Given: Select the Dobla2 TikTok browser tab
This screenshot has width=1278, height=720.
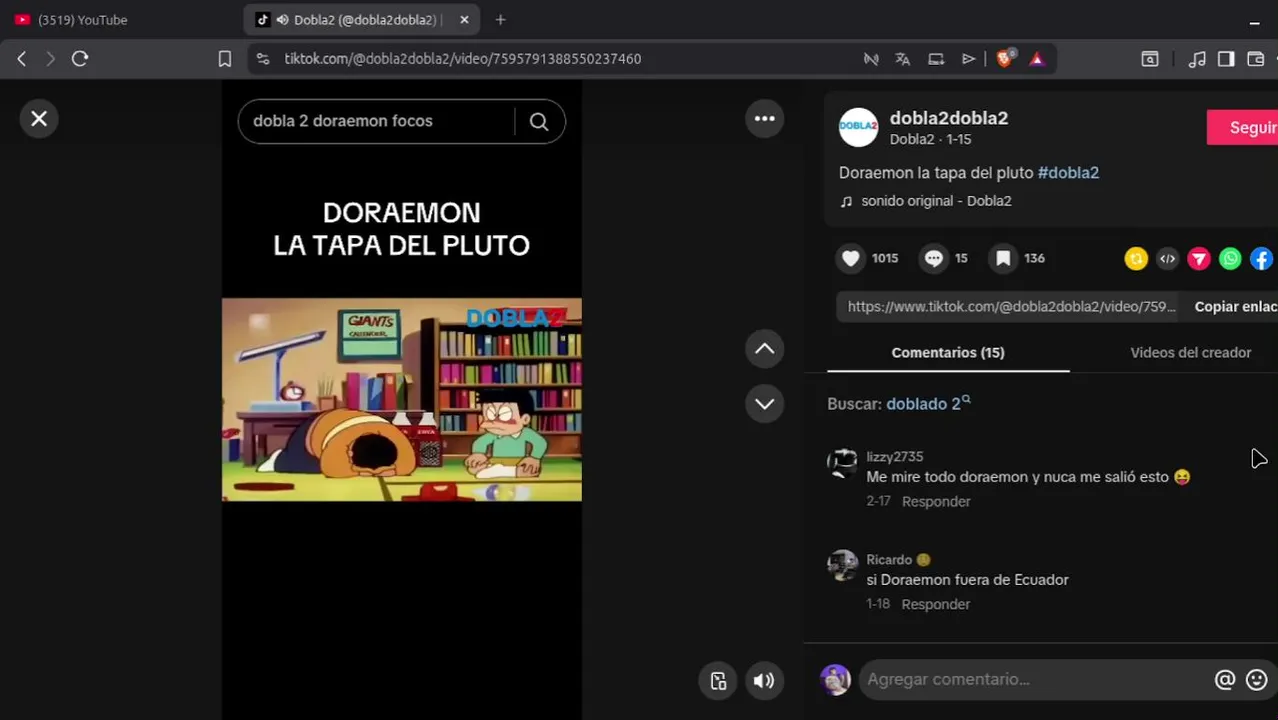Looking at the screenshot, I should tap(360, 20).
